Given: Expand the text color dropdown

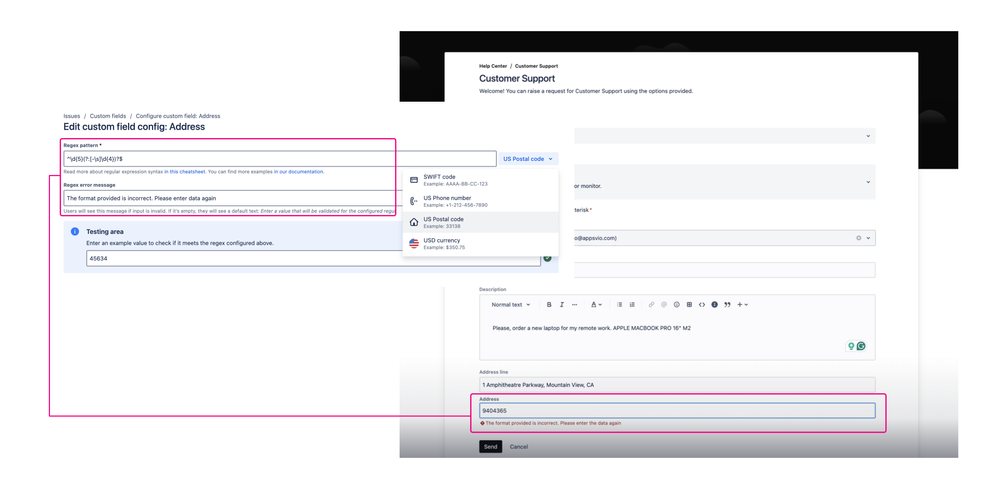Looking at the screenshot, I should [x=596, y=305].
